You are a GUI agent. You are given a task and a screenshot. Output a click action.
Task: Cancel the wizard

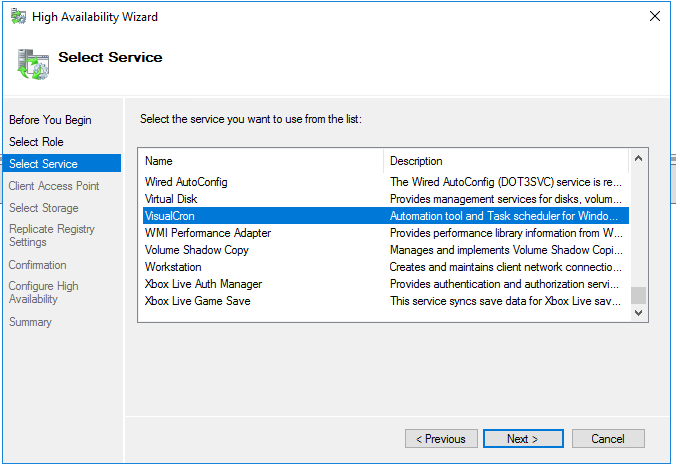(607, 439)
